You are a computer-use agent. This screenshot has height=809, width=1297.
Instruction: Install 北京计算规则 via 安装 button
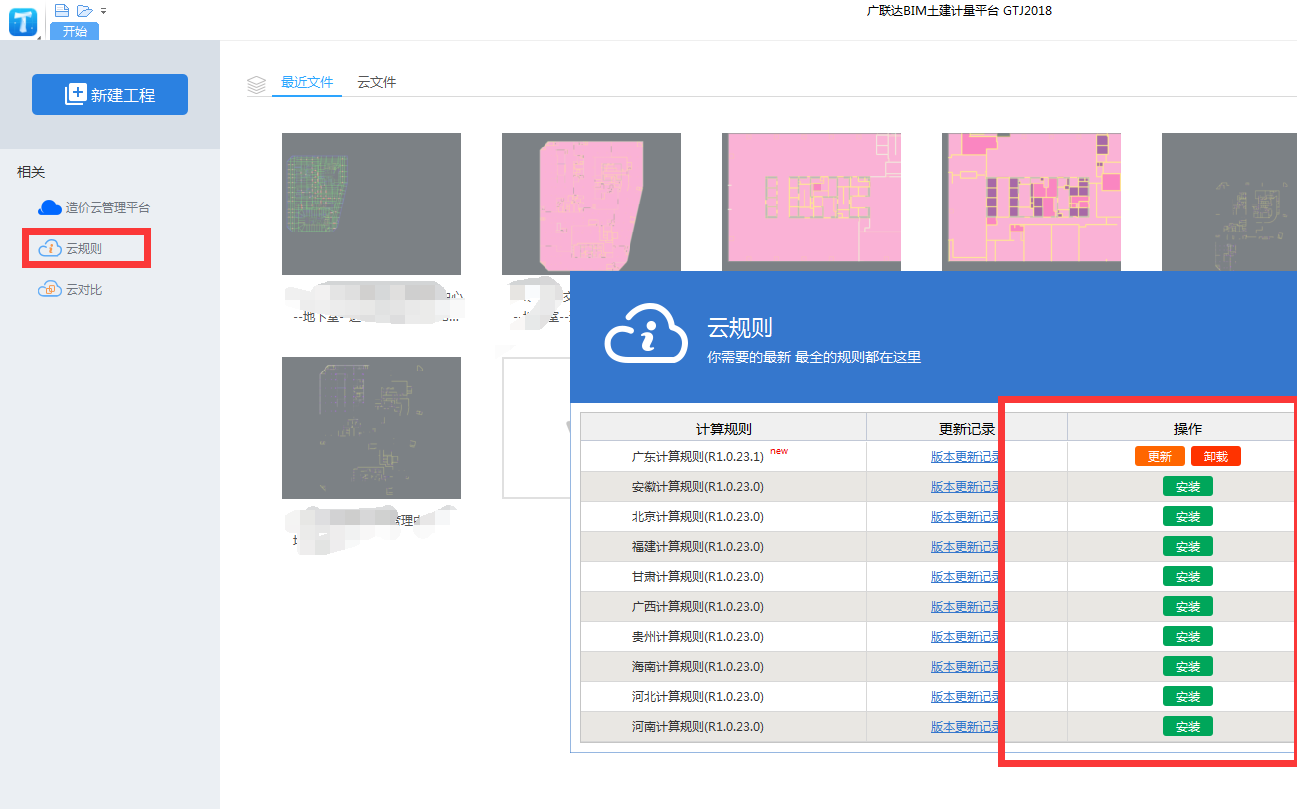coord(1188,516)
